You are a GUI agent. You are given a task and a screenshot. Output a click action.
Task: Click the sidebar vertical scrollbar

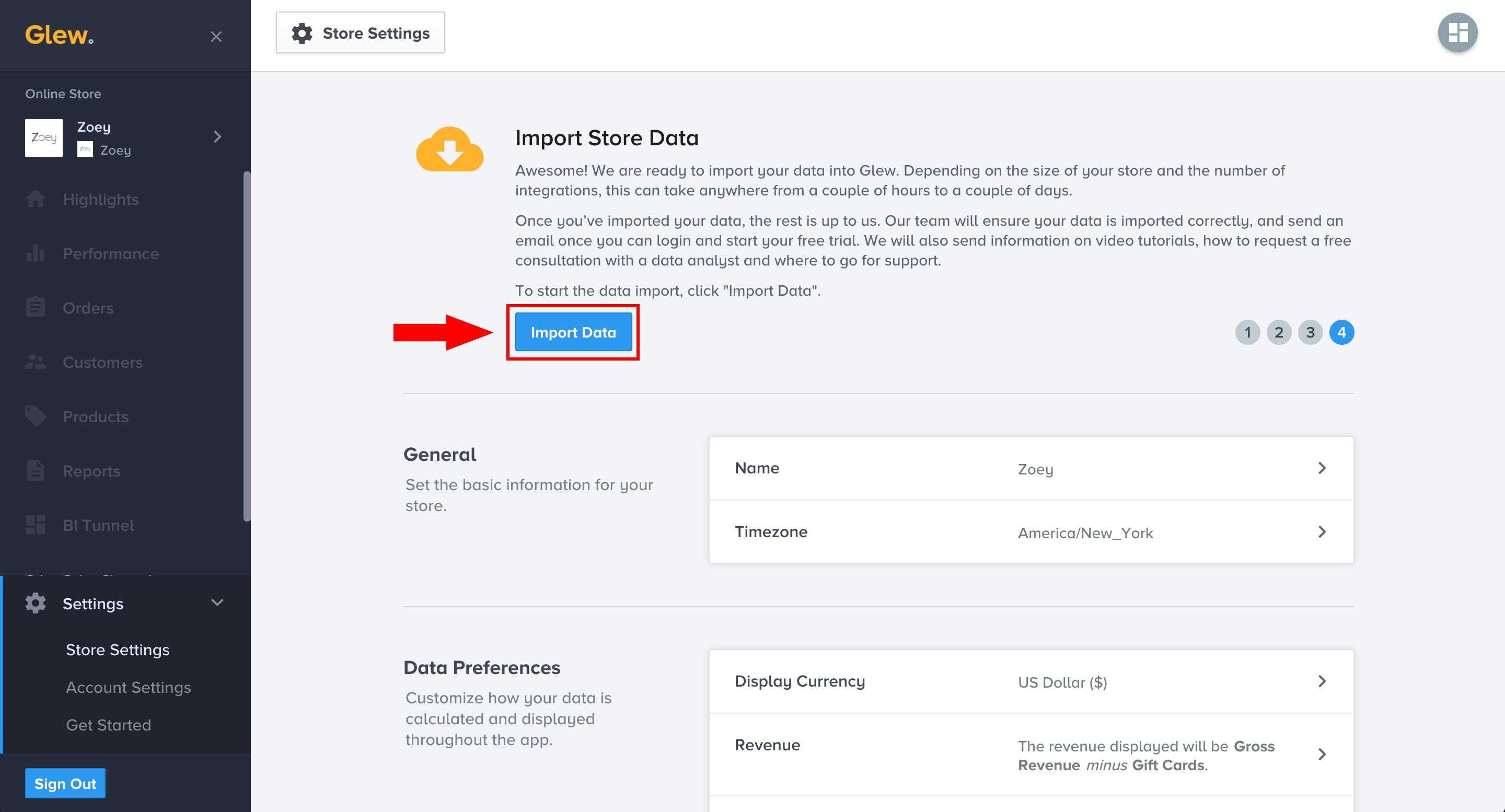coord(247,345)
